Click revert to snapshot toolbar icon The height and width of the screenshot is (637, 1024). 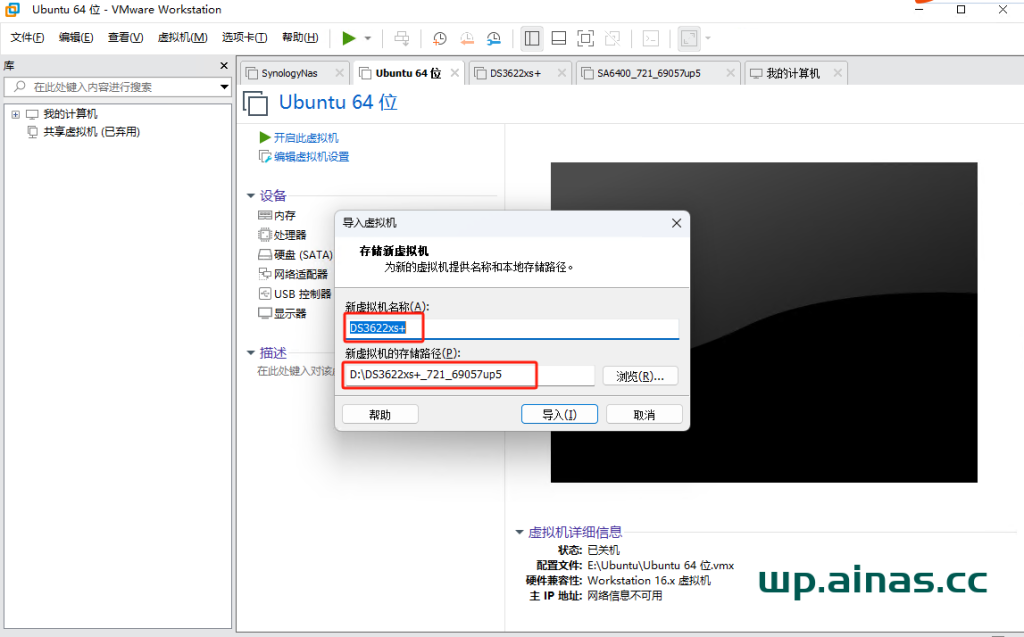[467, 39]
